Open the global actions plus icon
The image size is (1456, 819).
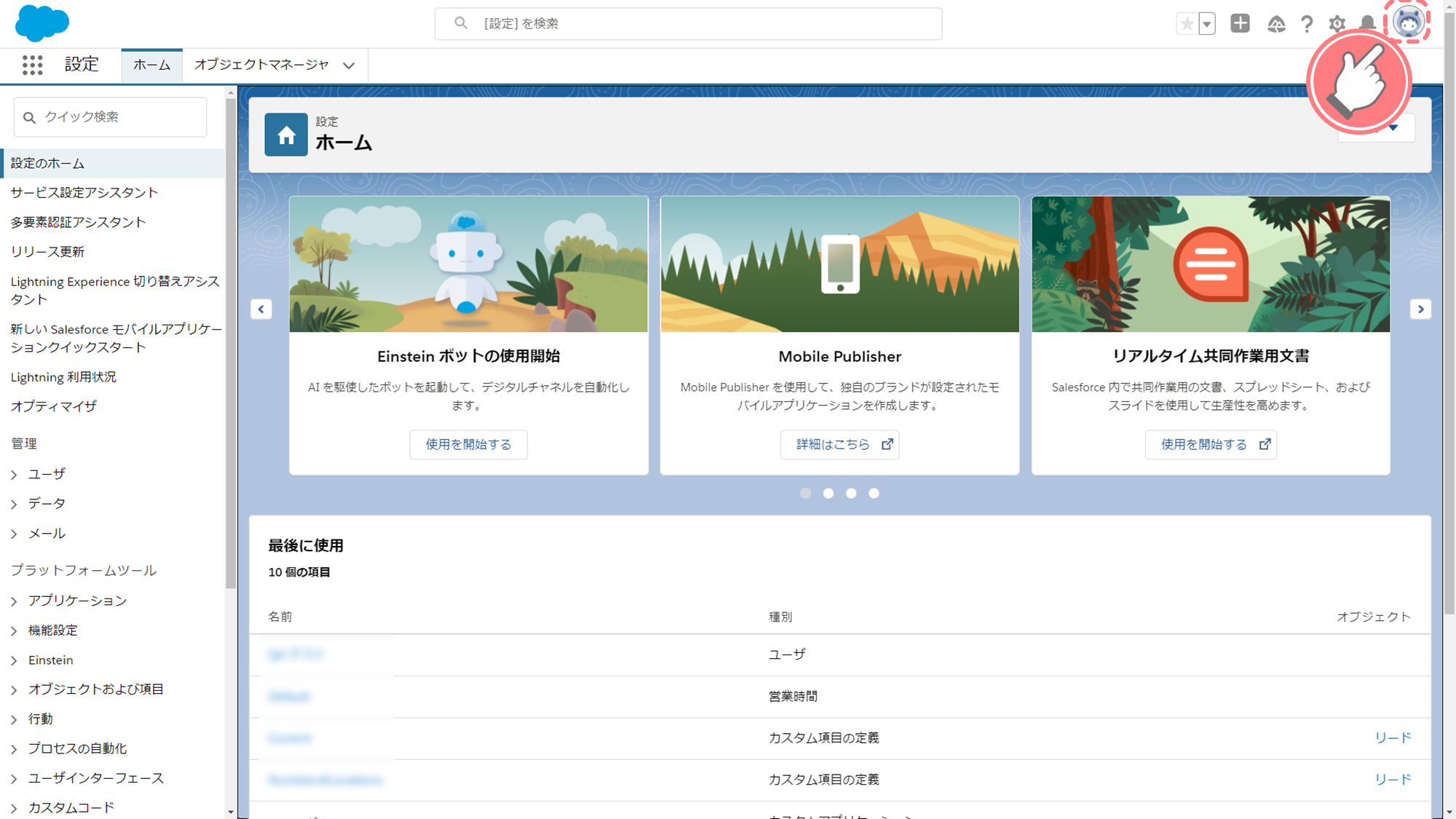(x=1240, y=23)
